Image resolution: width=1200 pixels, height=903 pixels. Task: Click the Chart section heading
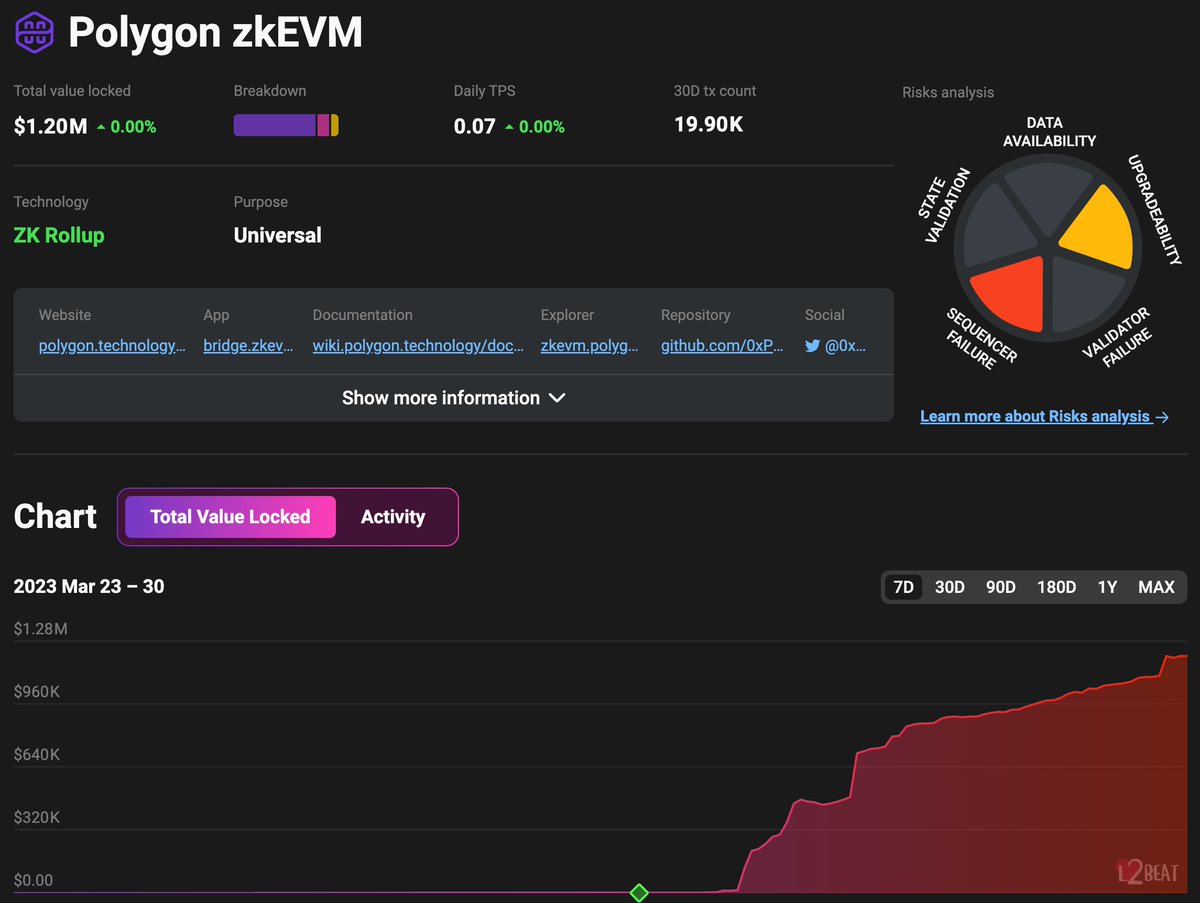(55, 517)
